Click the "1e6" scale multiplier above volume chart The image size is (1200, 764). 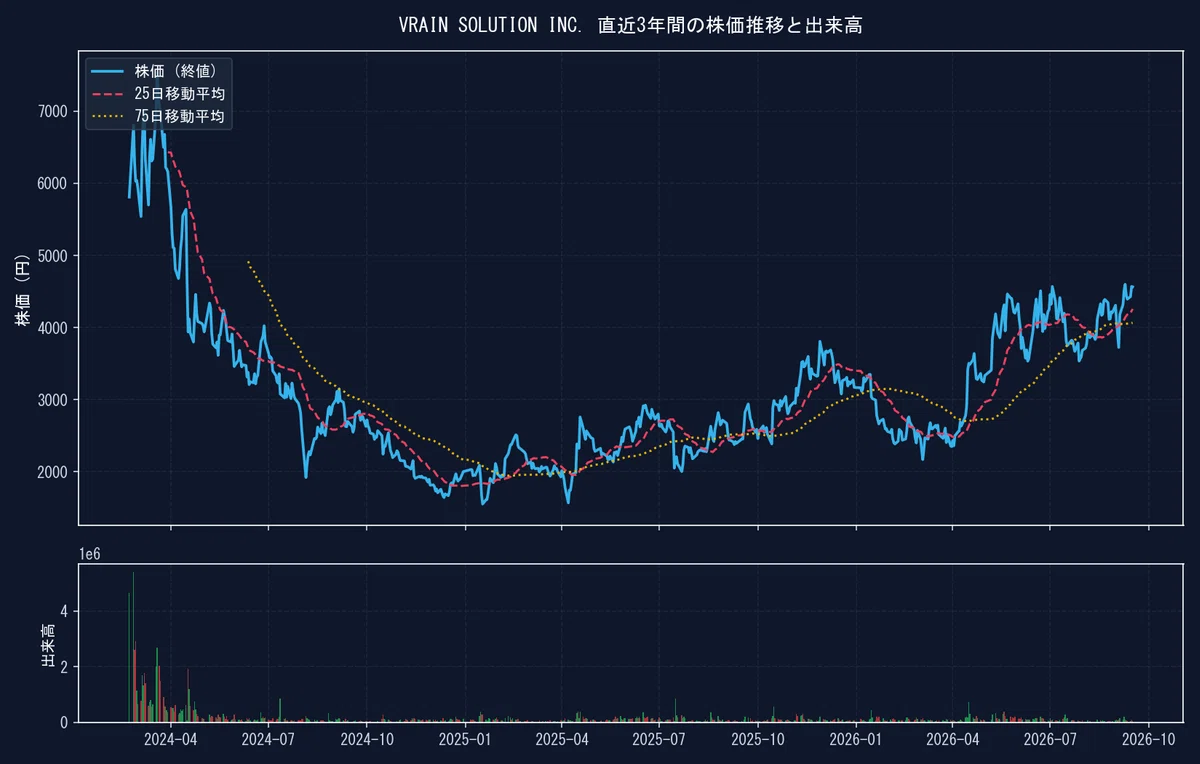[x=91, y=553]
